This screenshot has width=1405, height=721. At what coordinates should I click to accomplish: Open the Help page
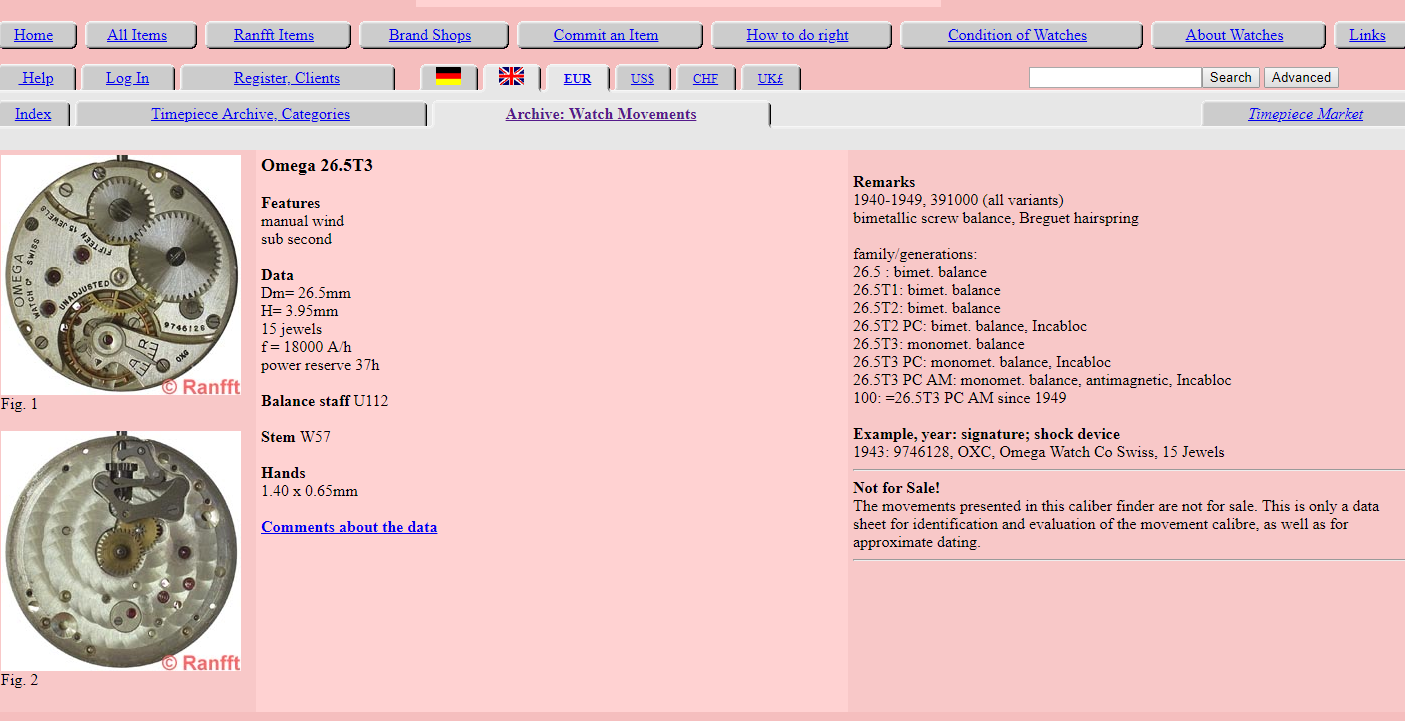pyautogui.click(x=38, y=78)
